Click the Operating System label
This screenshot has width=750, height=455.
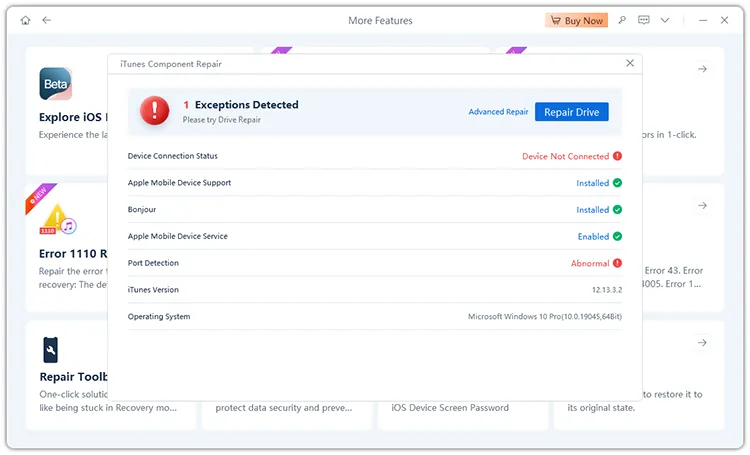pos(159,317)
